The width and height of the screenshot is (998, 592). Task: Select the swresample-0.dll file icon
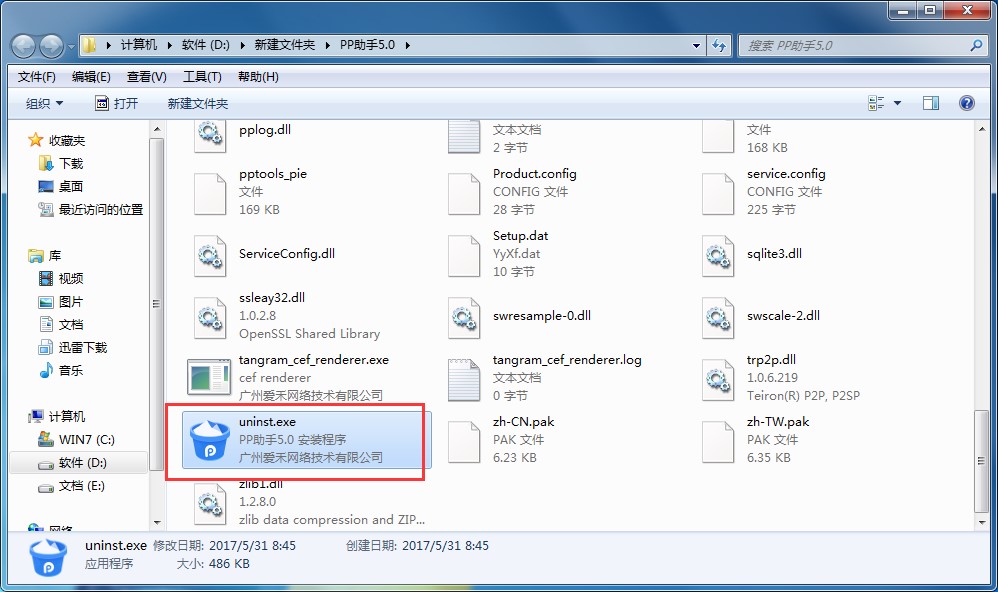(x=463, y=317)
